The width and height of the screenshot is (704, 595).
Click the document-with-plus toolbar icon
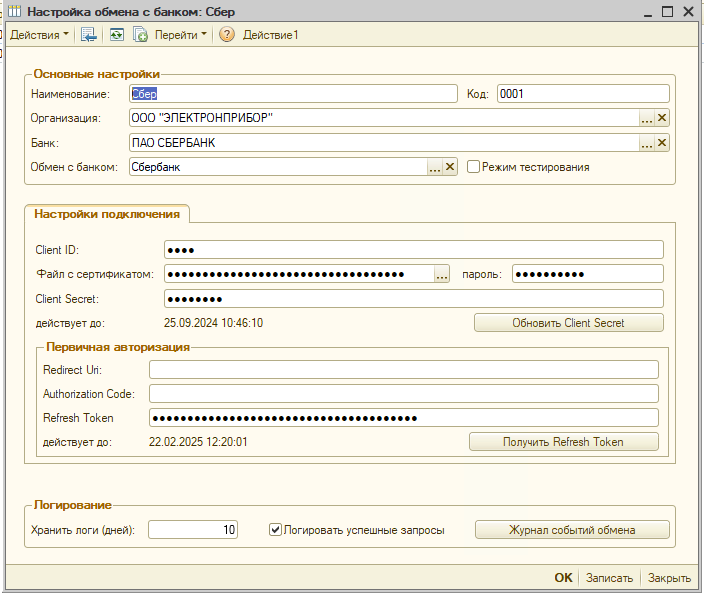141,35
